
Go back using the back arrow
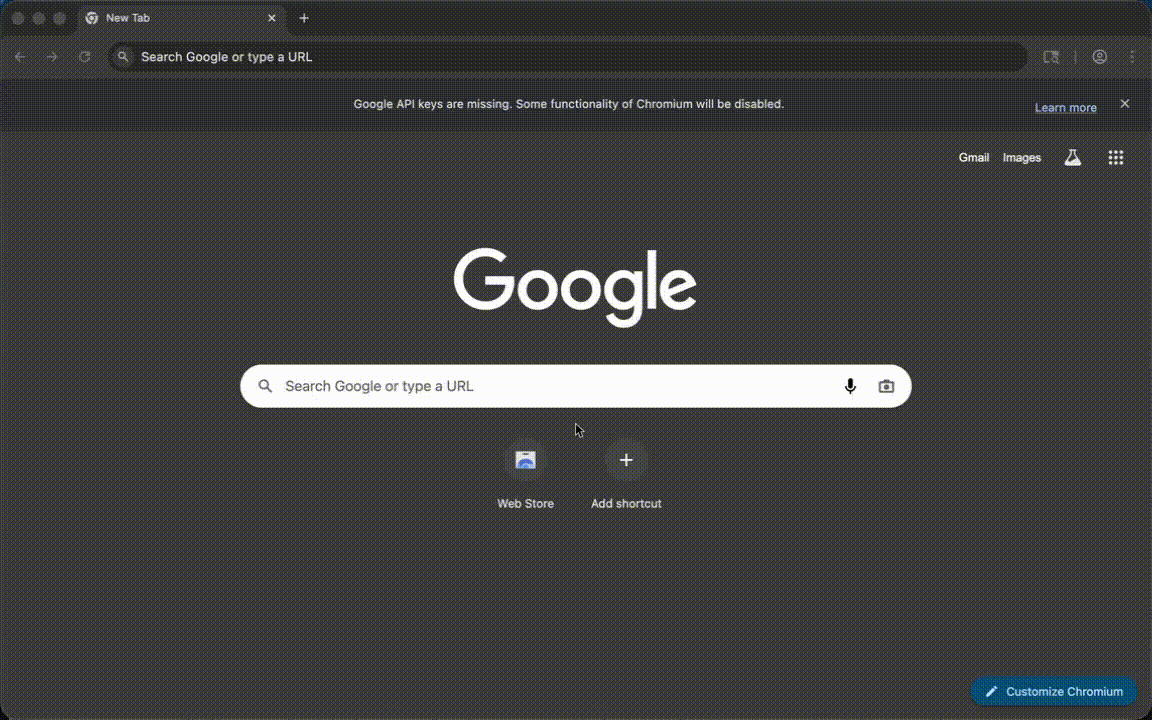(x=20, y=57)
